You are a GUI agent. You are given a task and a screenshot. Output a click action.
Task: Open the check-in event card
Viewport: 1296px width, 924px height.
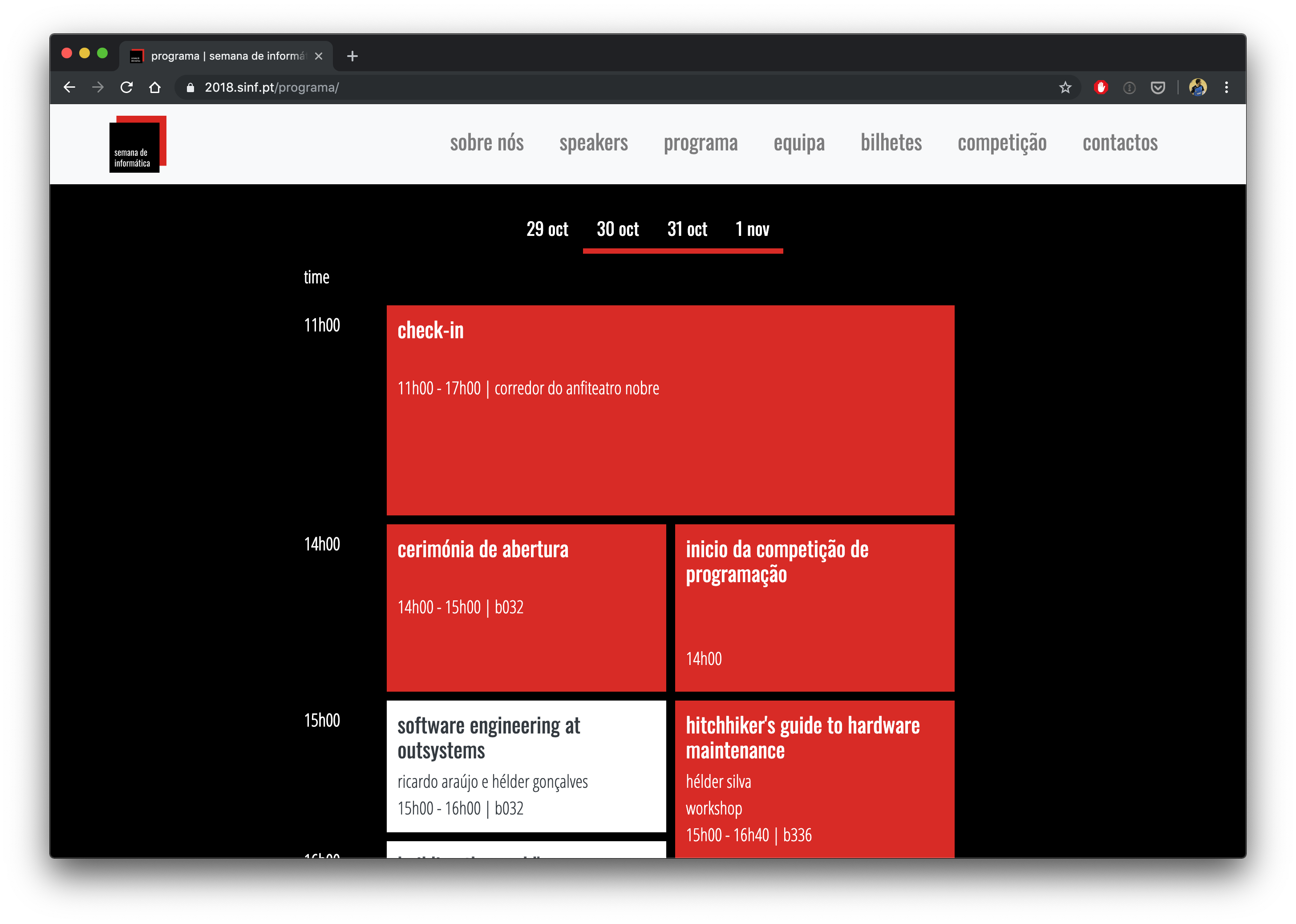coord(670,409)
